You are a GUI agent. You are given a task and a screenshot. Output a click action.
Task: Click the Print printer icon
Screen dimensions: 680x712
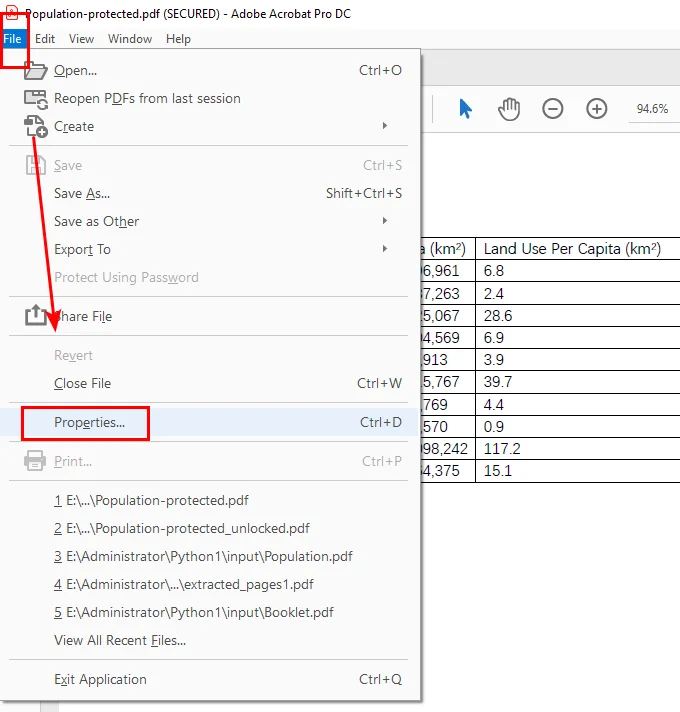pos(35,461)
